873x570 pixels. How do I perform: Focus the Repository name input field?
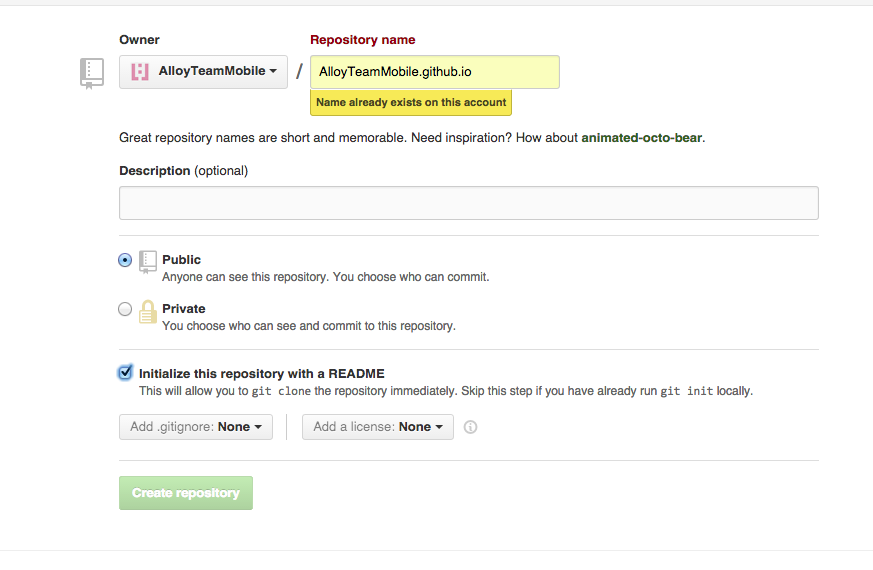point(435,72)
